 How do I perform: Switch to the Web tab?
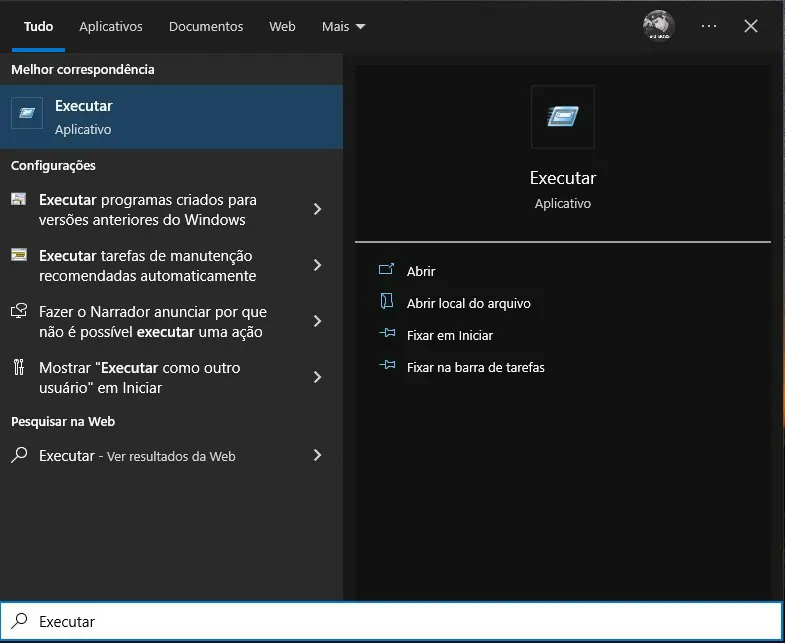282,27
